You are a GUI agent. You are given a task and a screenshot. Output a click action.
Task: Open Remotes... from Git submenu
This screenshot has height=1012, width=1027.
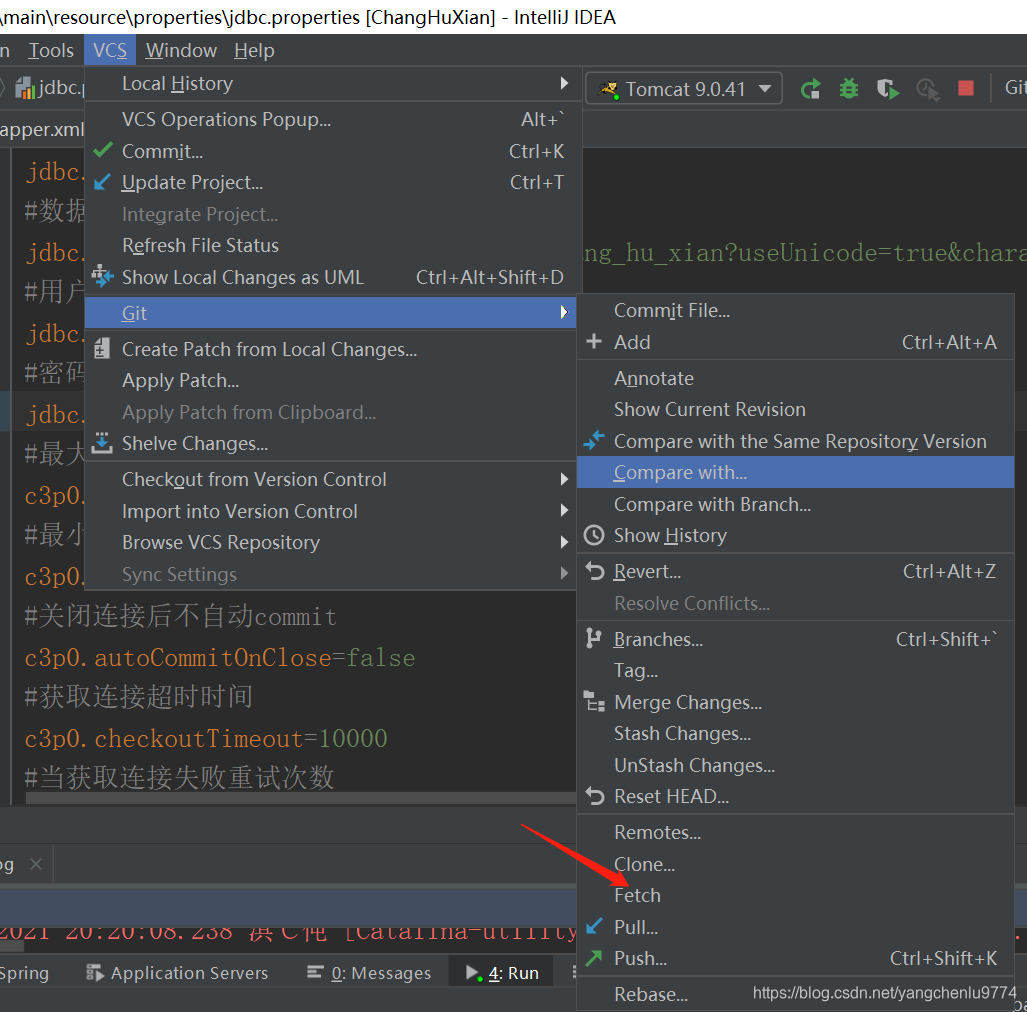click(796, 833)
